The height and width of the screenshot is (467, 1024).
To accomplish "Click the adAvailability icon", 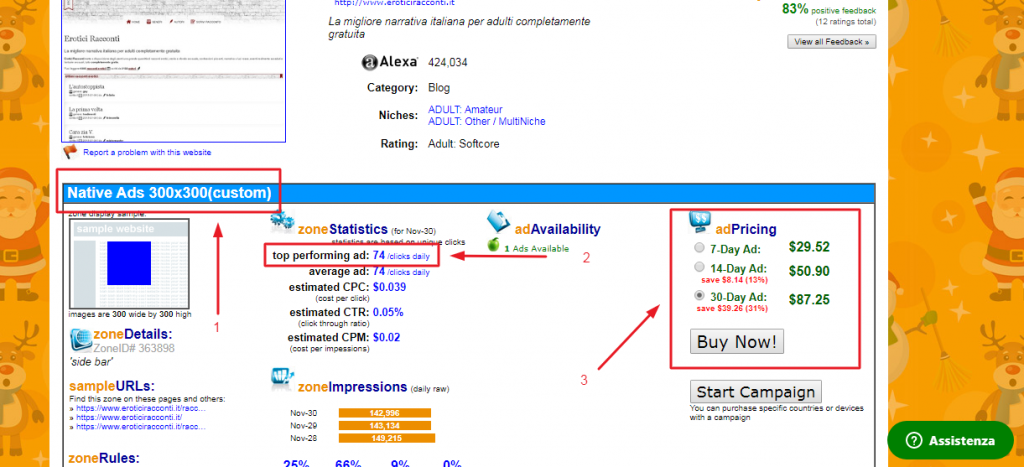I will click(x=501, y=223).
